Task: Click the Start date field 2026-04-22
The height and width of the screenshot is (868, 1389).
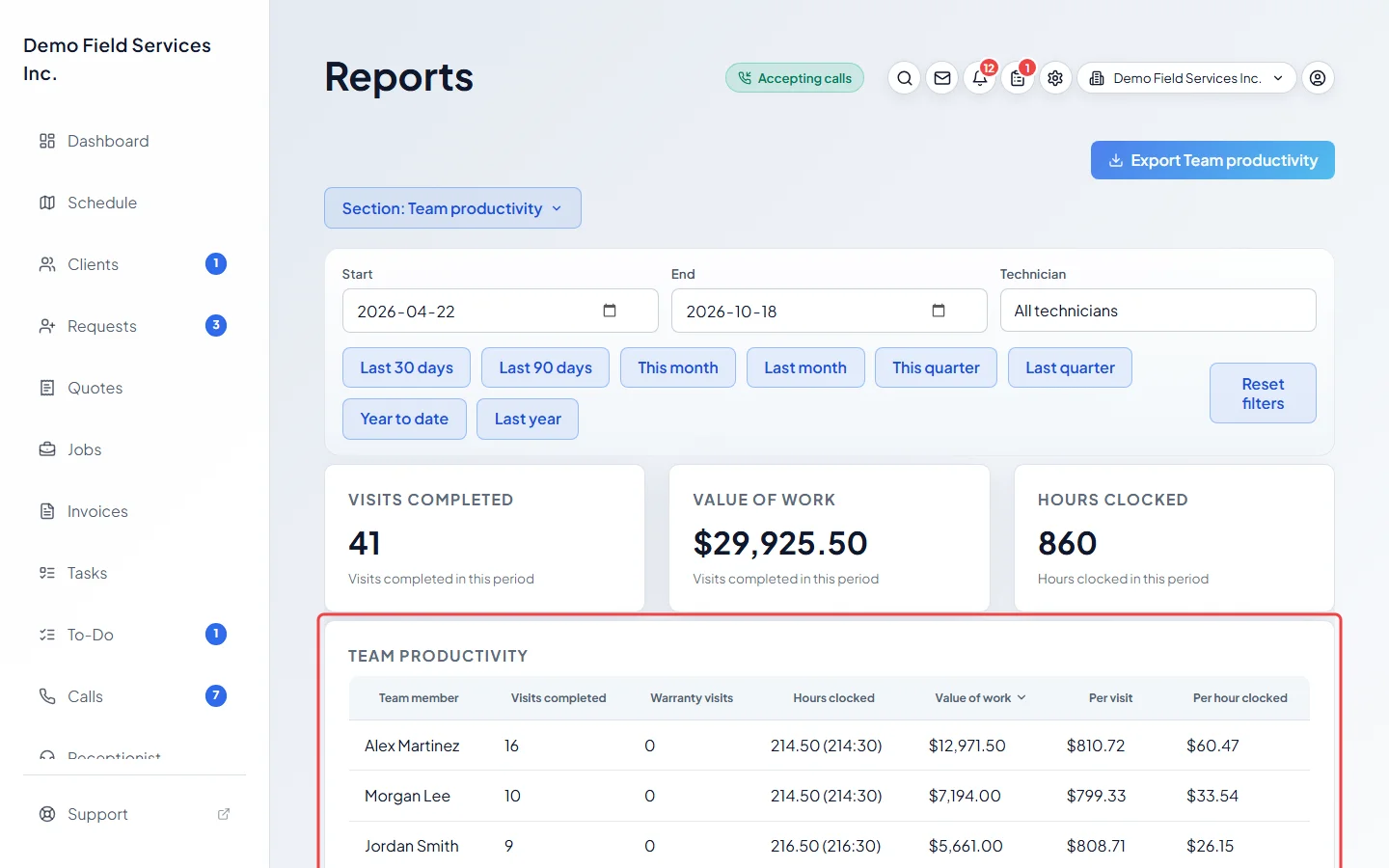Action: 500,311
